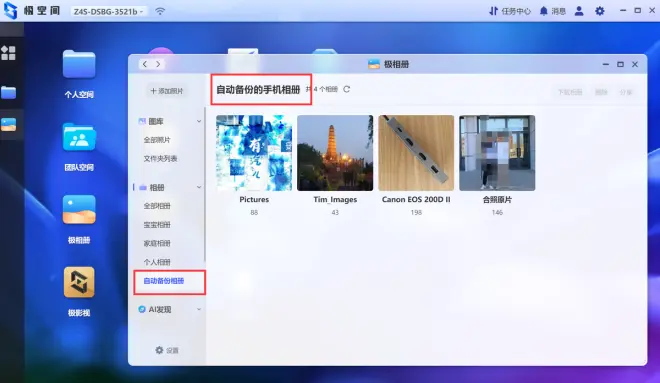Open the Tim_Images album thumbnail
The height and width of the screenshot is (383, 660).
coord(335,153)
